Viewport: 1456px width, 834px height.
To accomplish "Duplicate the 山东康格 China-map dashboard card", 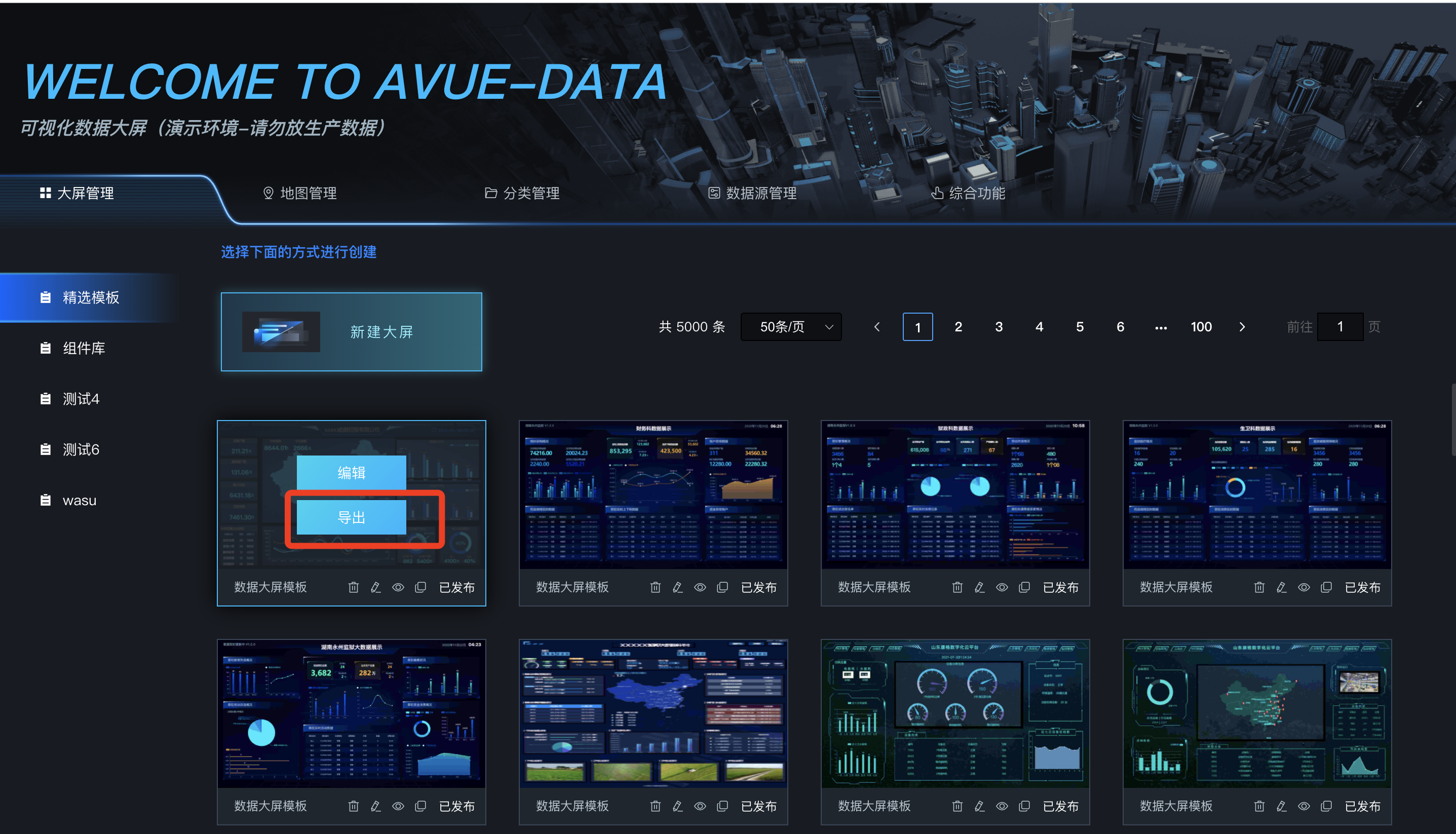I will pyautogui.click(x=1326, y=806).
